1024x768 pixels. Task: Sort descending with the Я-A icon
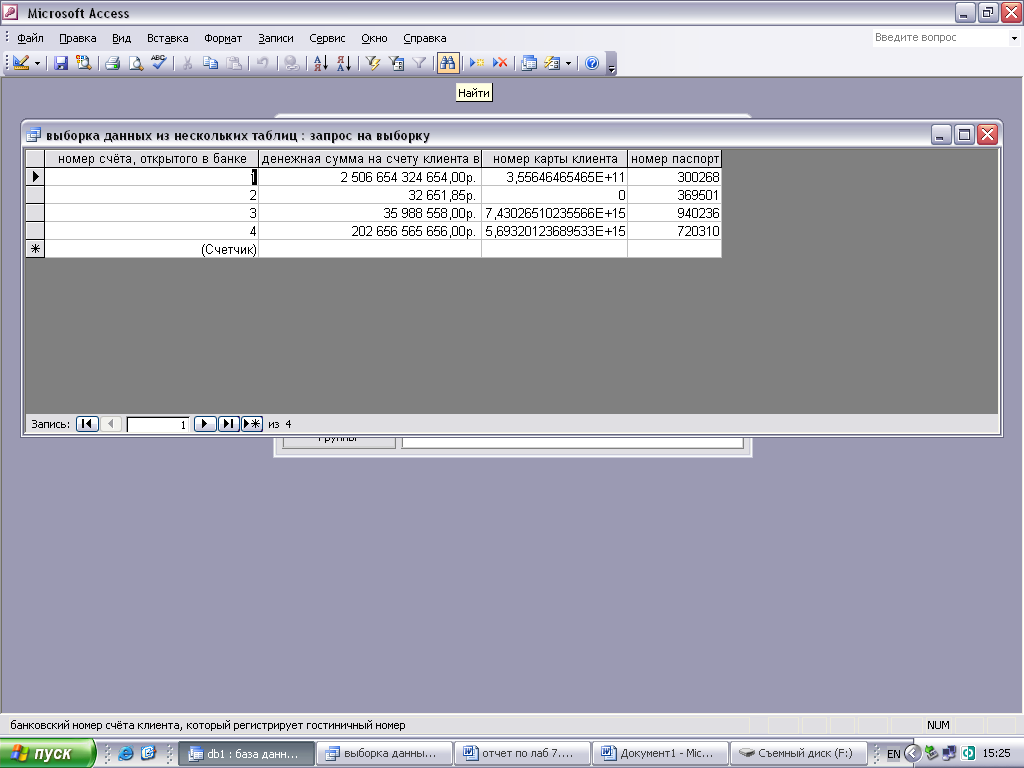[x=344, y=63]
